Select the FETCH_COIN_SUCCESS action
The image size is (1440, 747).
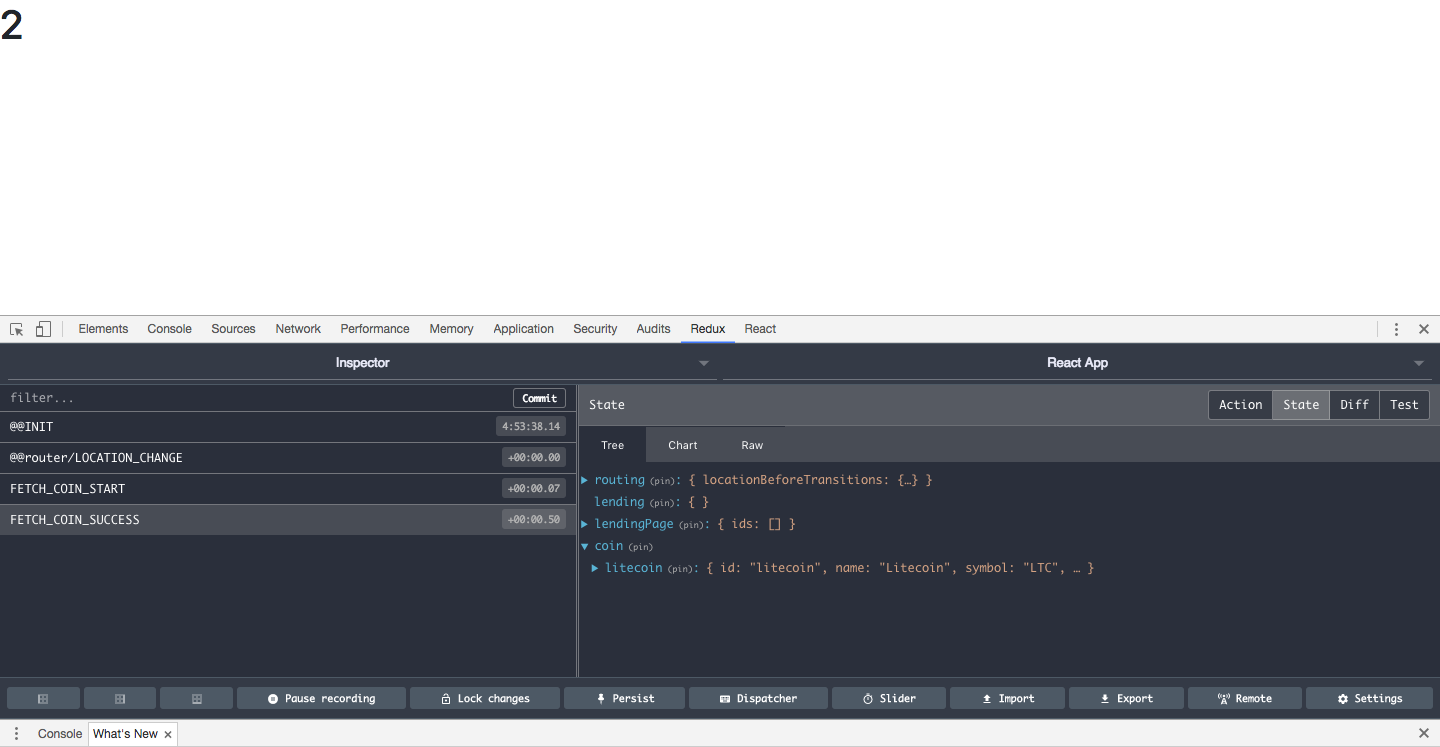(x=288, y=520)
